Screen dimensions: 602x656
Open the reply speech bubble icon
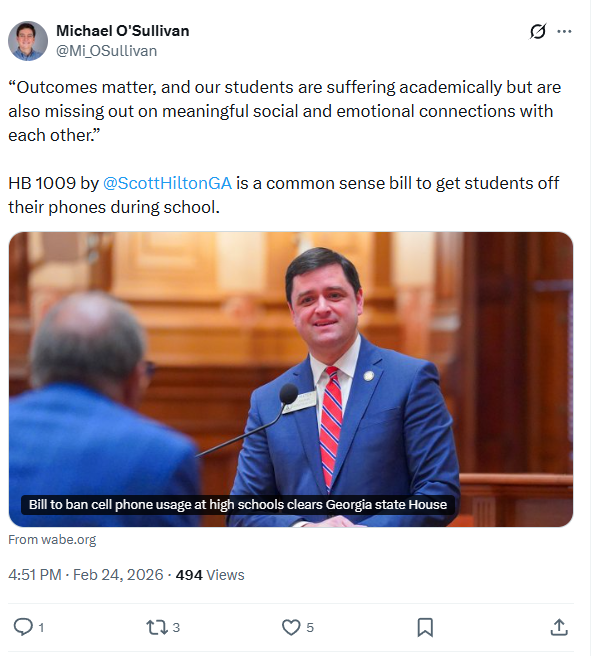[x=22, y=627]
